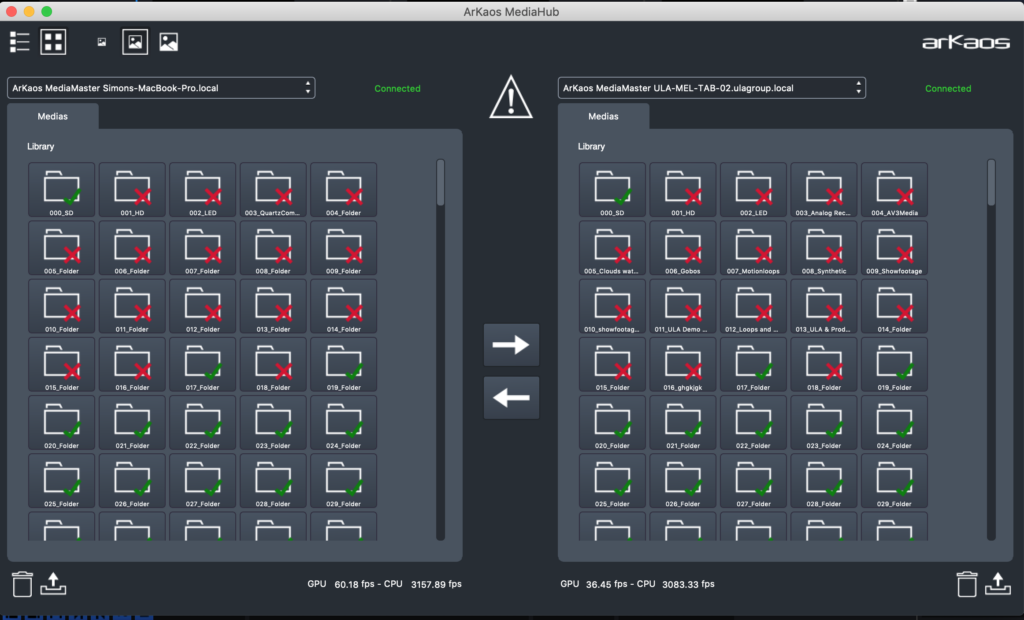Click Connected status beside ULA-MEL-TAB-02 selector
1024x620 pixels.
(x=948, y=89)
